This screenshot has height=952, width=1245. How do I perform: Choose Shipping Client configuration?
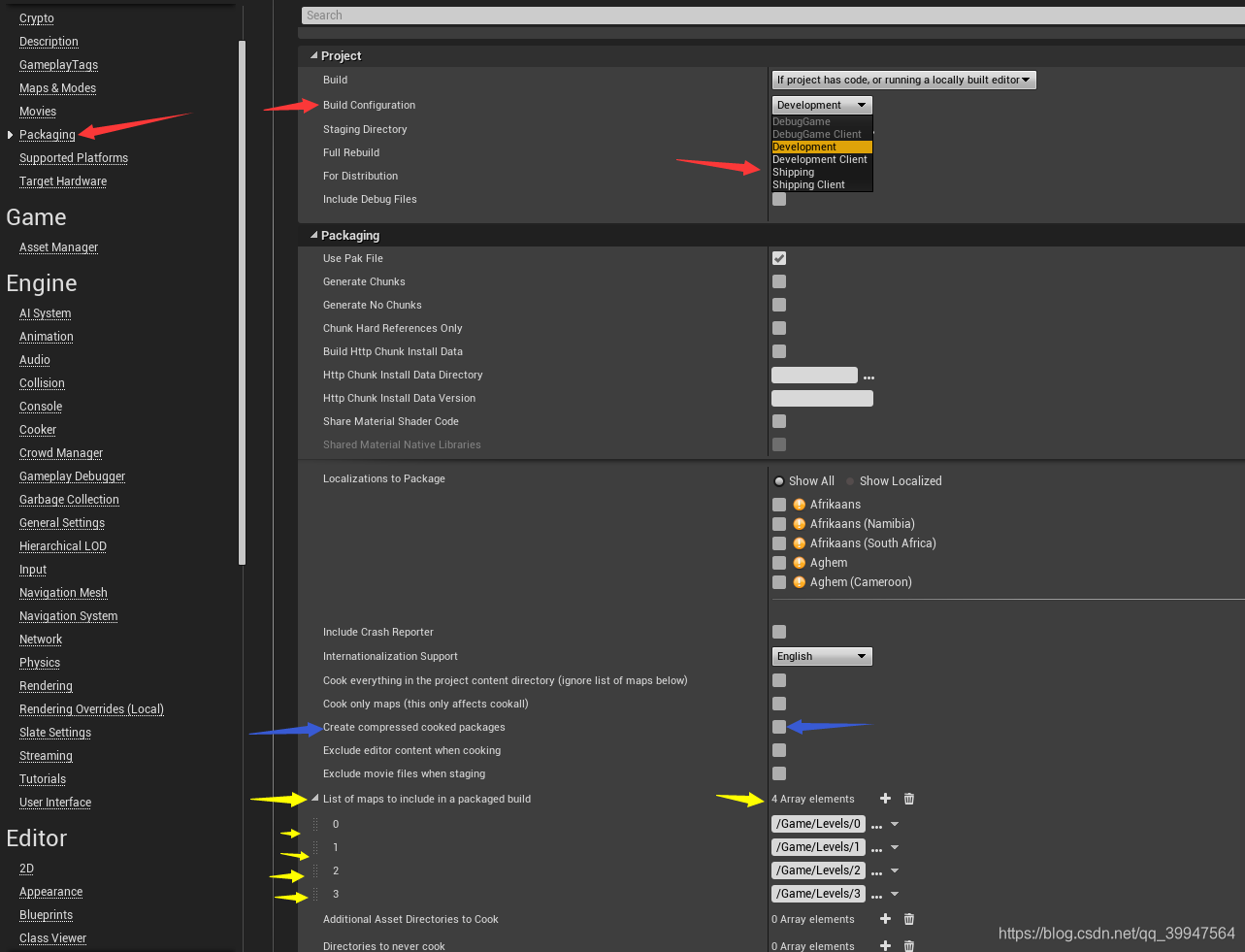click(x=822, y=184)
